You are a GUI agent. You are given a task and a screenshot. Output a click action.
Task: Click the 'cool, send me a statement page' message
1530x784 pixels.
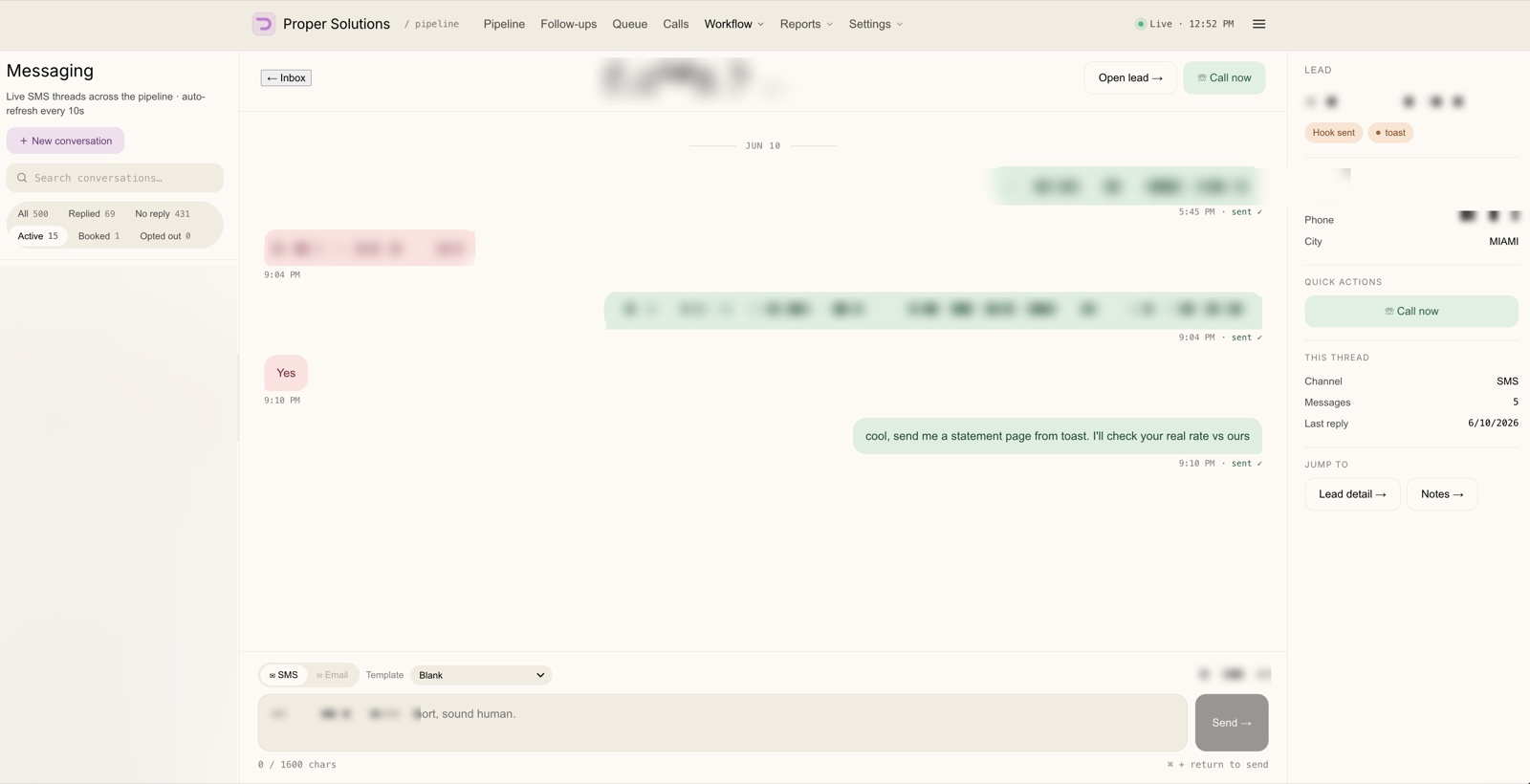click(1058, 436)
